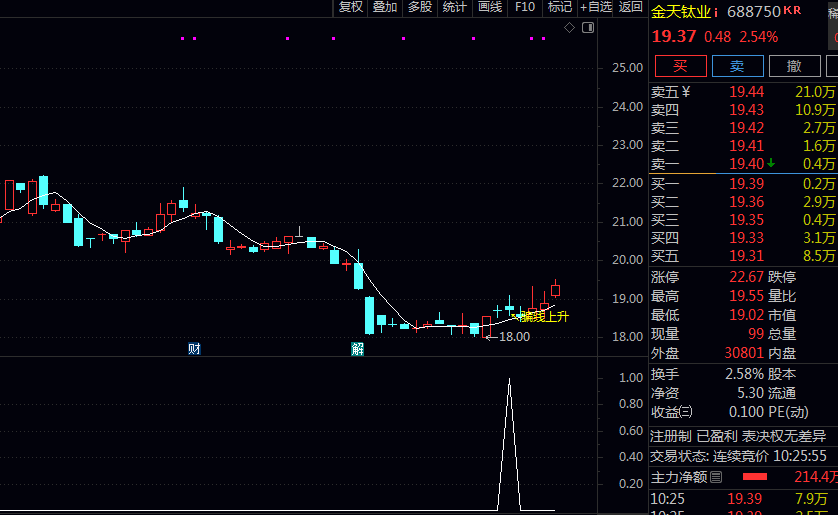Screen dimensions: 838x515
Task: Select the 卖三 price 19.42
Action: click(747, 128)
